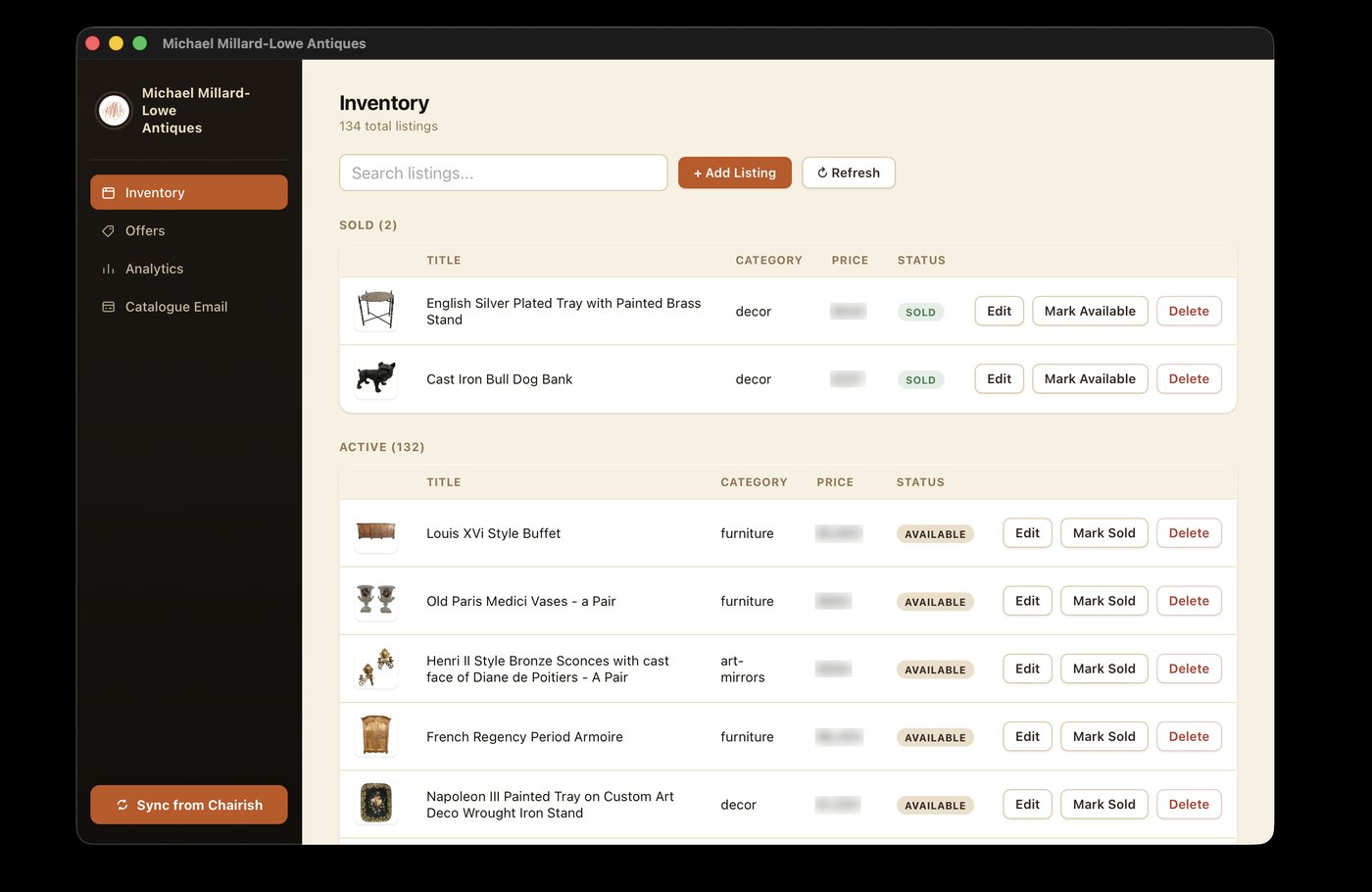1372x892 pixels.
Task: Mark Old Paris Medici Vases as sold
Action: point(1104,600)
